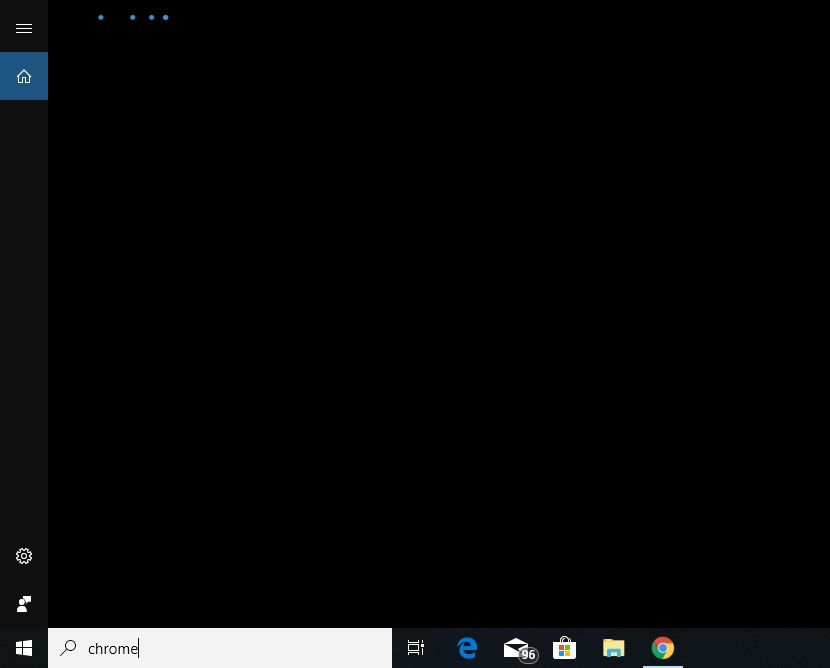Open Mail app with 96 badge
This screenshot has width=830, height=668.
[519, 648]
